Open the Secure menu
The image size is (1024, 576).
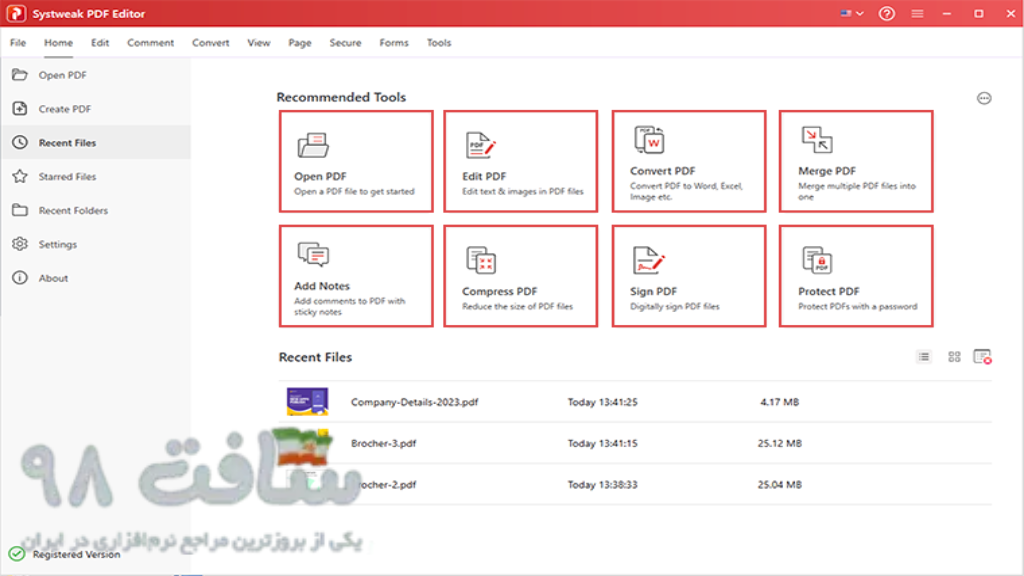click(x=345, y=42)
